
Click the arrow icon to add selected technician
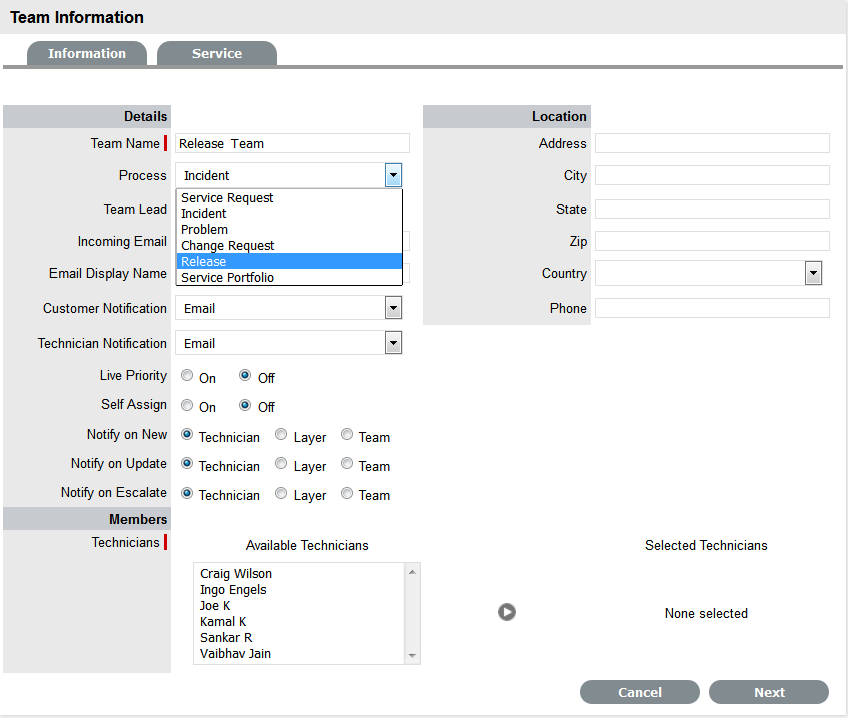pyautogui.click(x=507, y=612)
